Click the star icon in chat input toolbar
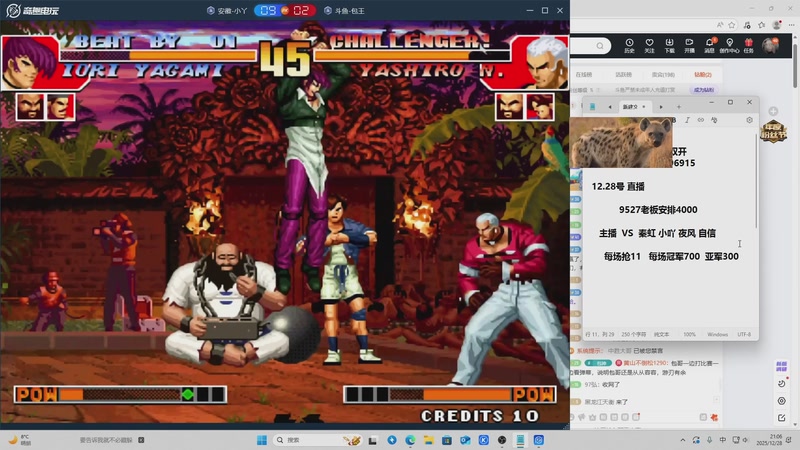 [592, 417]
